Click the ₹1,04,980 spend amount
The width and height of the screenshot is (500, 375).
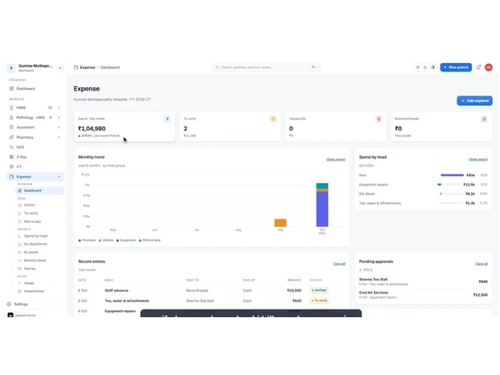coord(92,129)
